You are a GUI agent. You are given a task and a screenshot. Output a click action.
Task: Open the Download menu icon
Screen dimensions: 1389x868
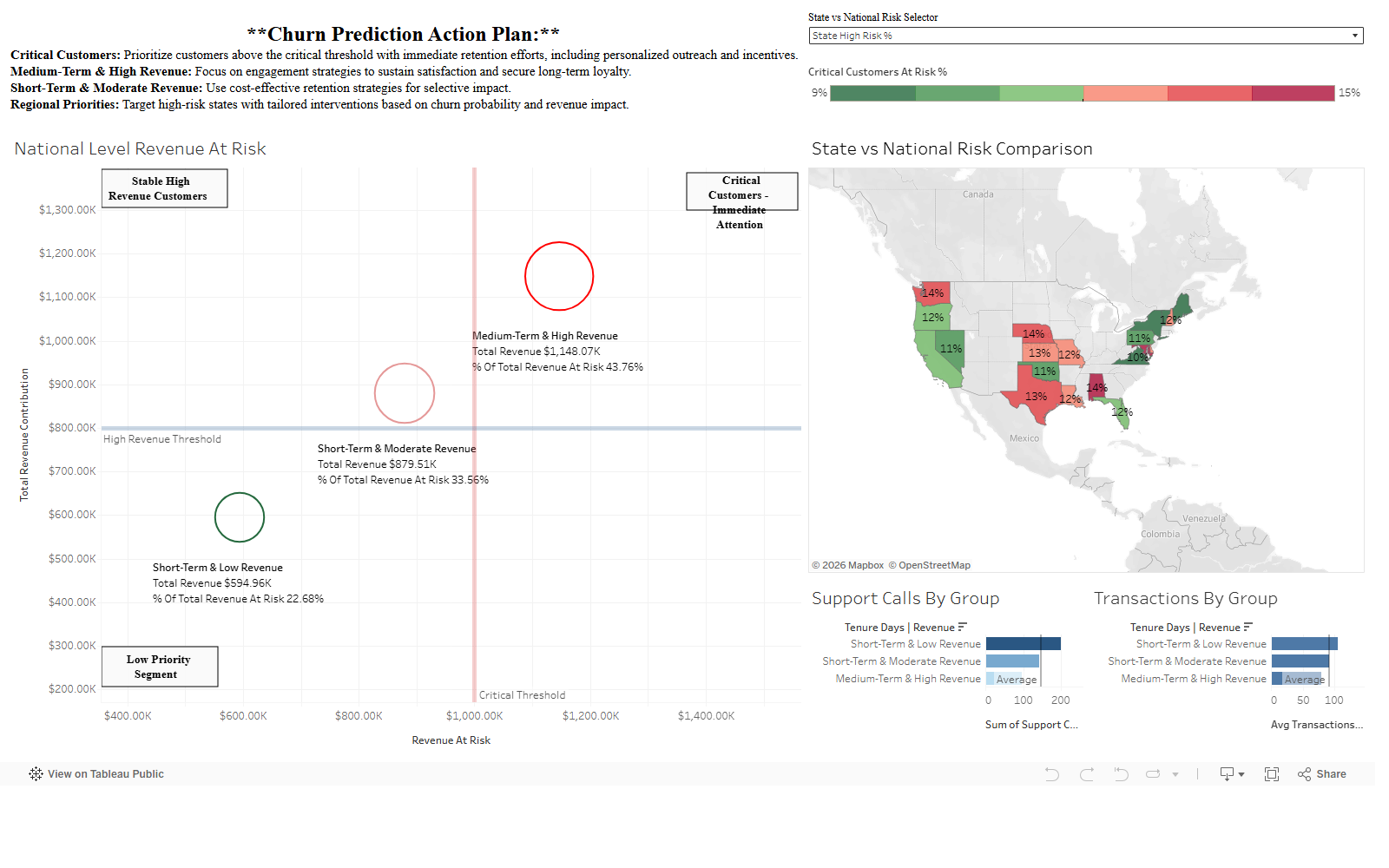1232,774
